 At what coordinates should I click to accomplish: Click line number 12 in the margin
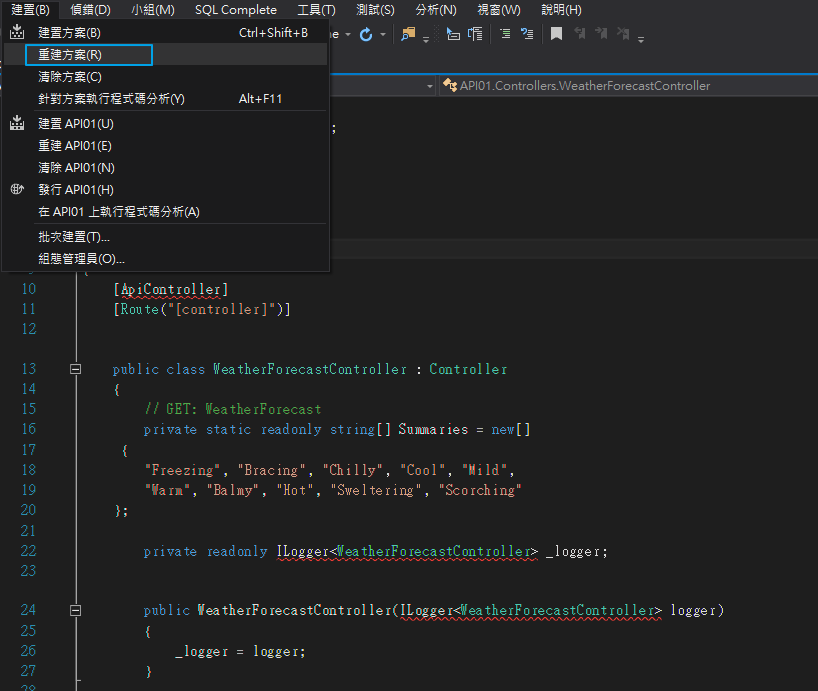29,329
